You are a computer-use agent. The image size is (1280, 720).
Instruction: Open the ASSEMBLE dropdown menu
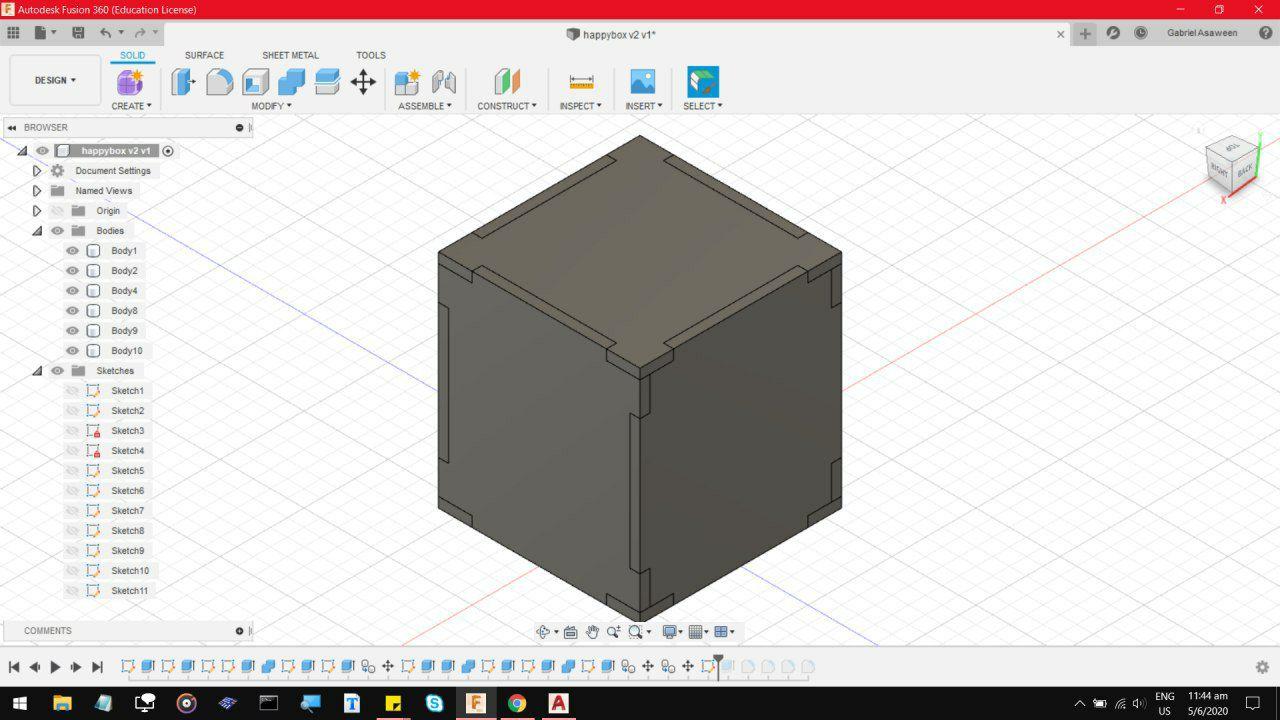pos(425,106)
